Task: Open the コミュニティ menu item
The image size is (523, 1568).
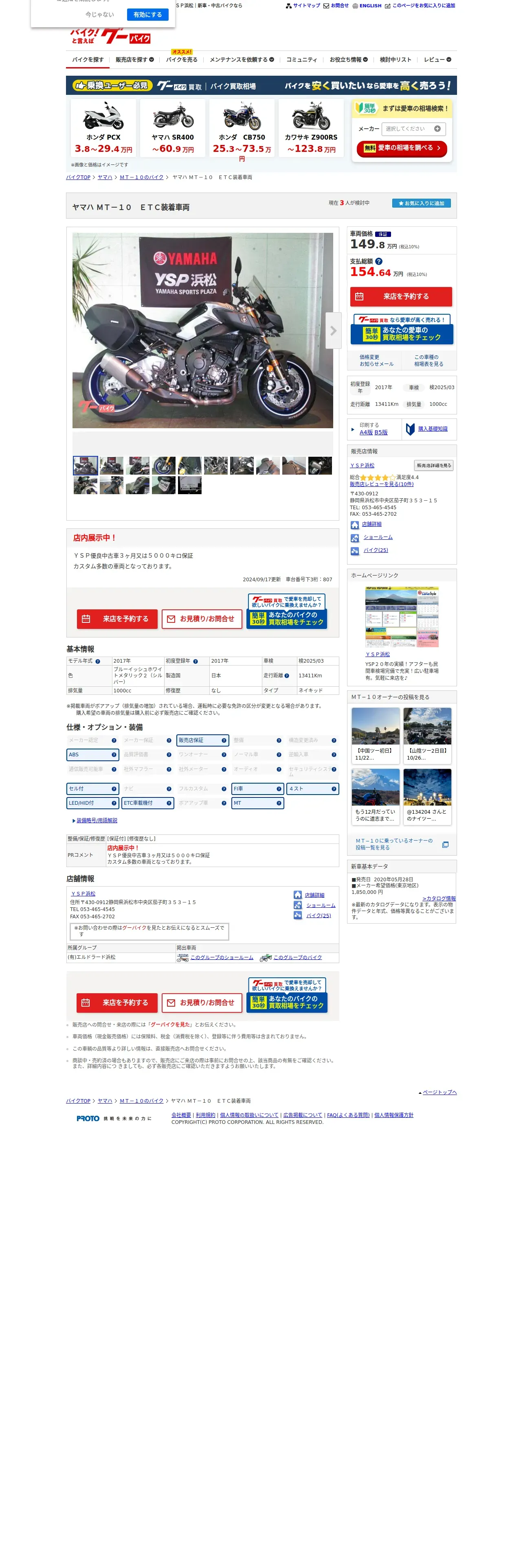Action: click(x=301, y=60)
